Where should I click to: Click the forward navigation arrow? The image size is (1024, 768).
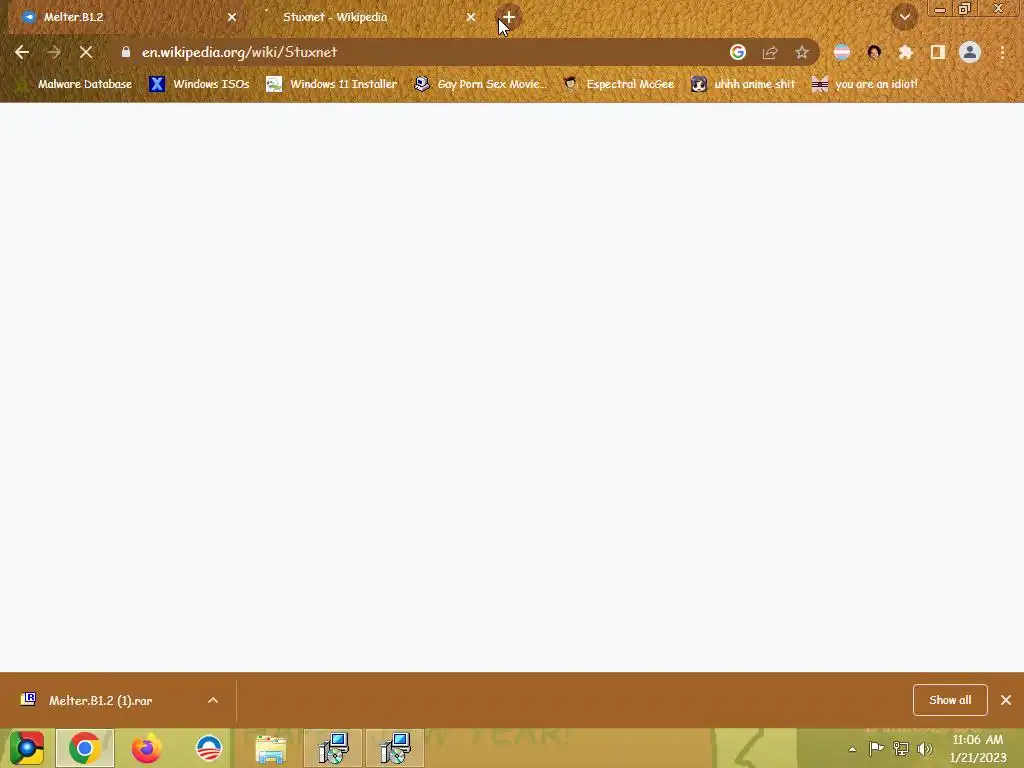coord(54,52)
